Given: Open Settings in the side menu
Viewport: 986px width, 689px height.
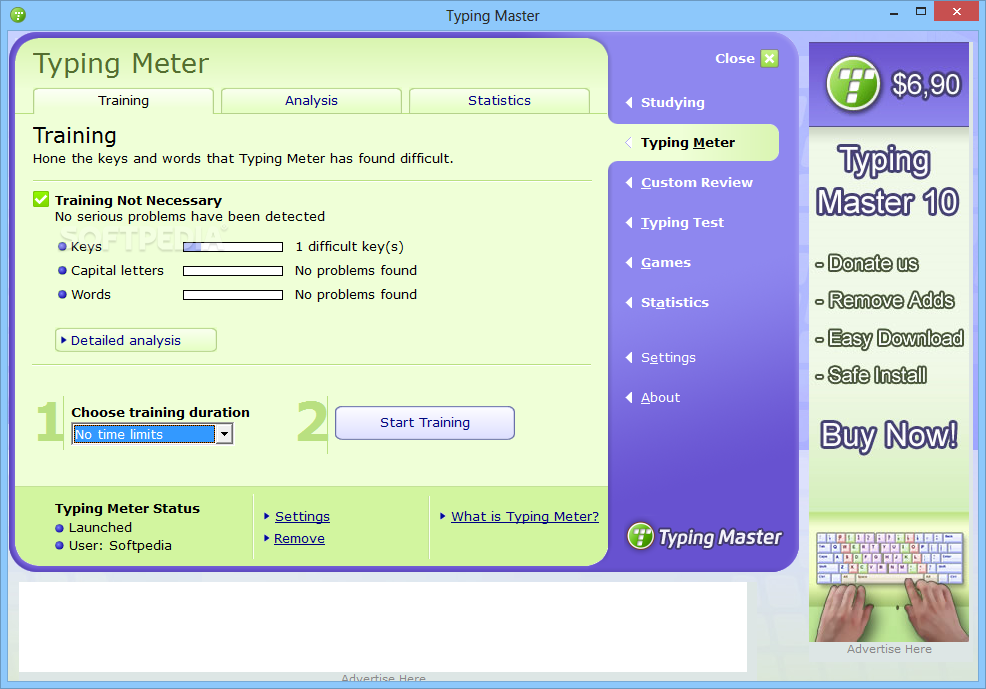Looking at the screenshot, I should (x=668, y=358).
